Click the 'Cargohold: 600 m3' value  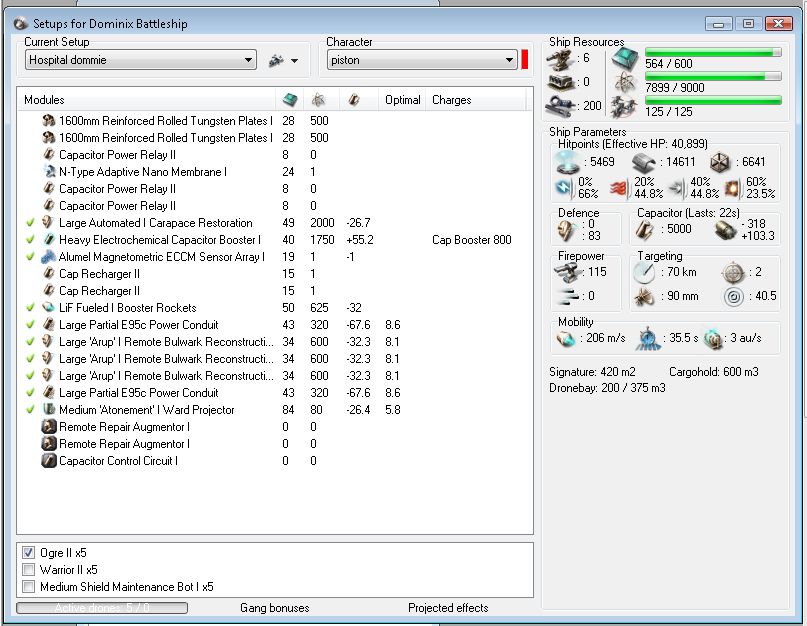click(714, 372)
